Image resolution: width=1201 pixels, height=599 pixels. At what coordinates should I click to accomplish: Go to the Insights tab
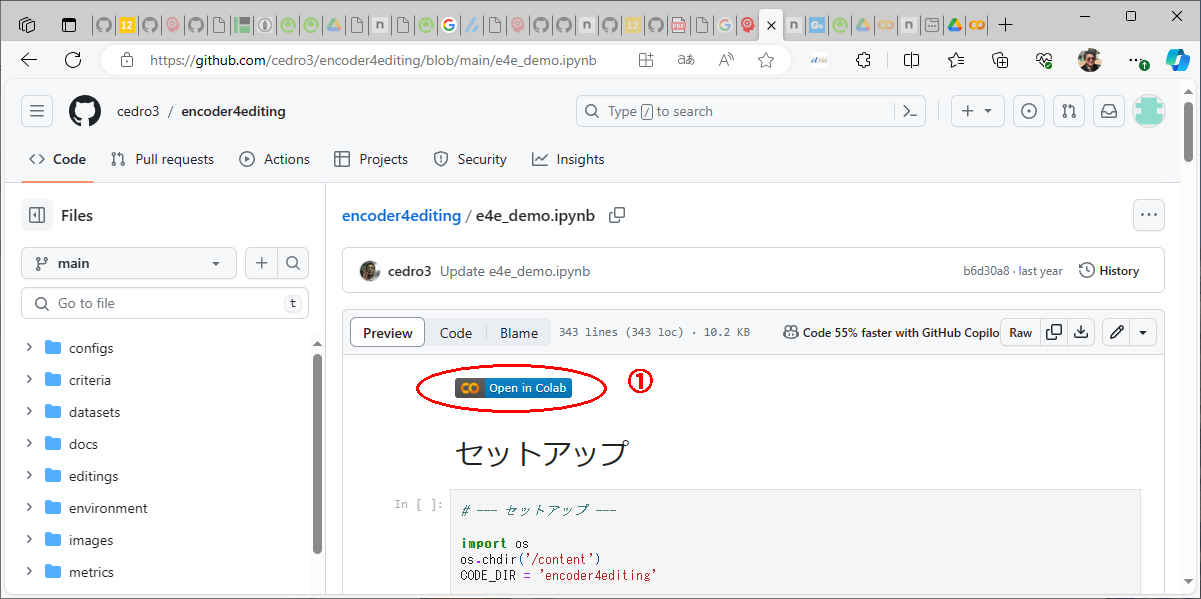(568, 159)
